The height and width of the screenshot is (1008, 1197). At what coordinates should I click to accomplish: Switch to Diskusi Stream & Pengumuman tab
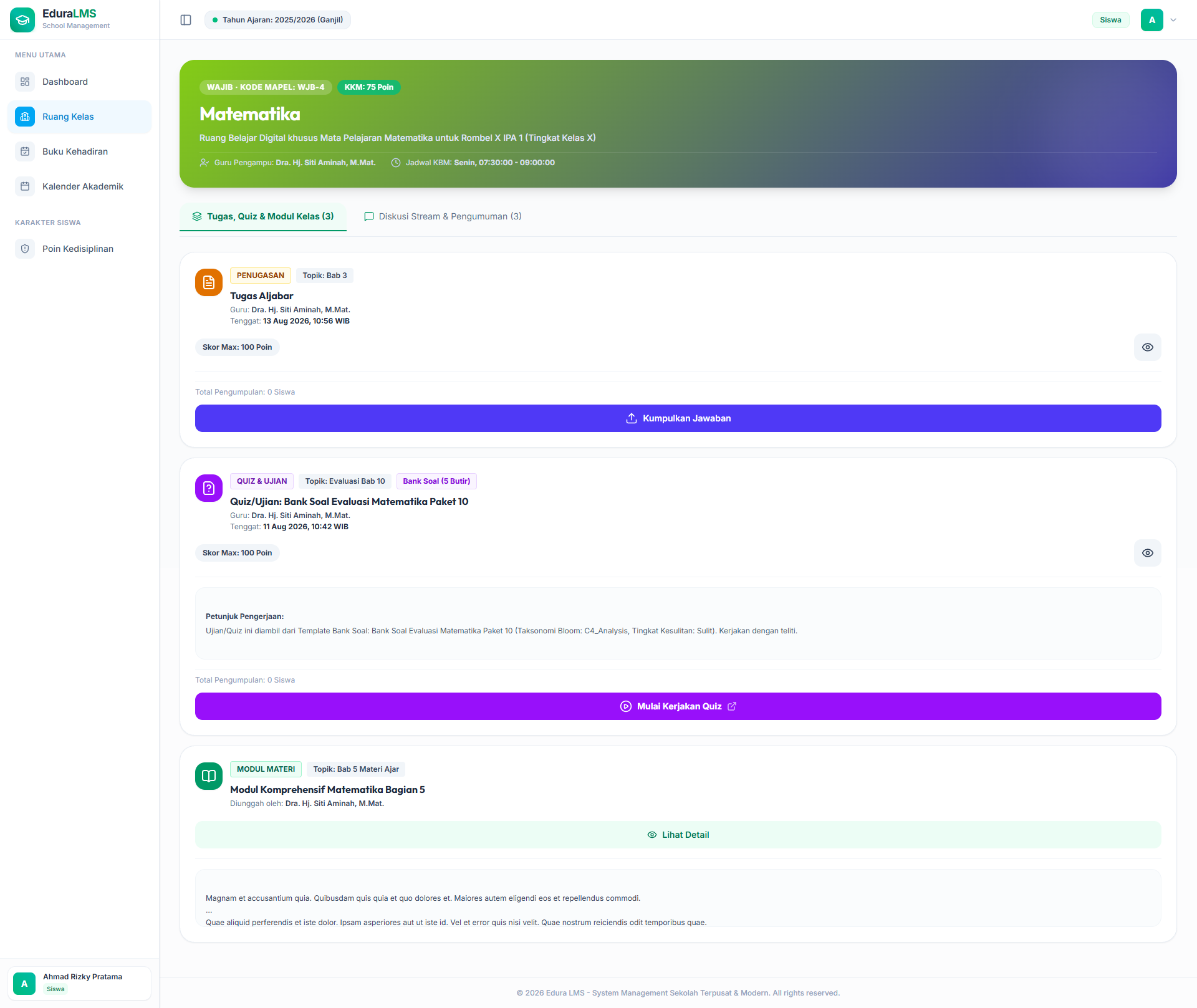click(x=443, y=216)
